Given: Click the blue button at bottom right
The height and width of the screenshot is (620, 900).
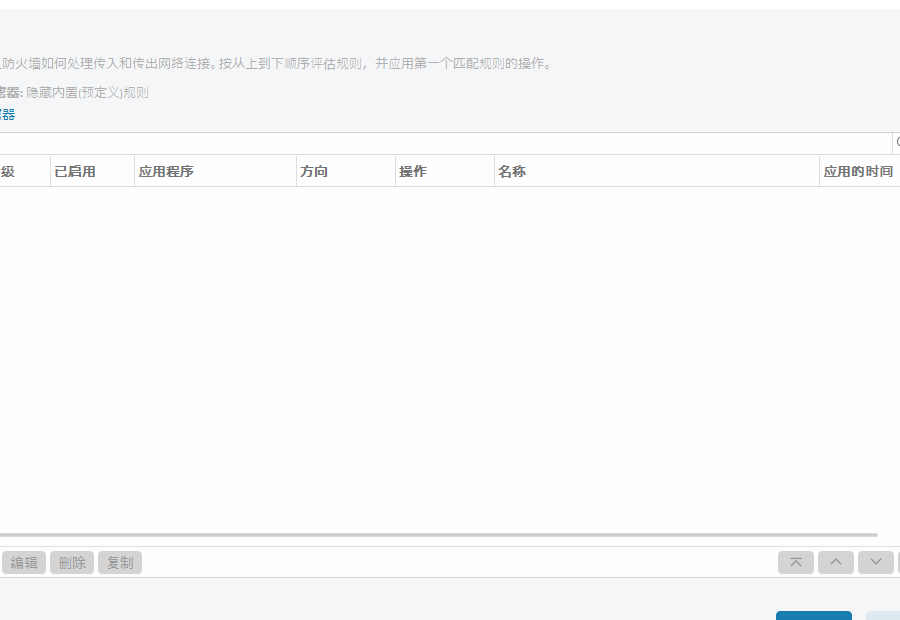Looking at the screenshot, I should tap(813, 616).
